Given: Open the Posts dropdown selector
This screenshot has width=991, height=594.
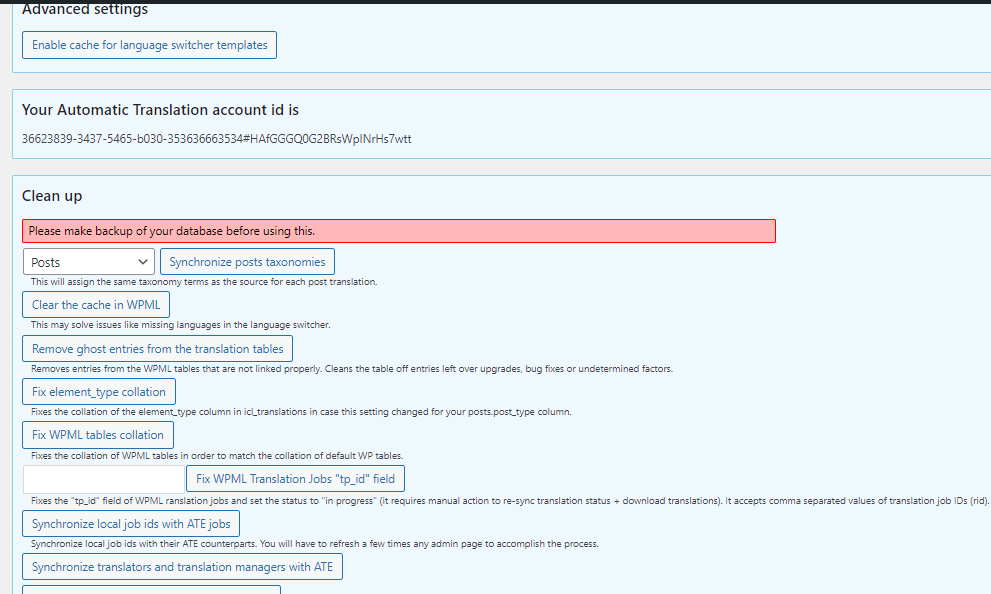Looking at the screenshot, I should pyautogui.click(x=88, y=262).
